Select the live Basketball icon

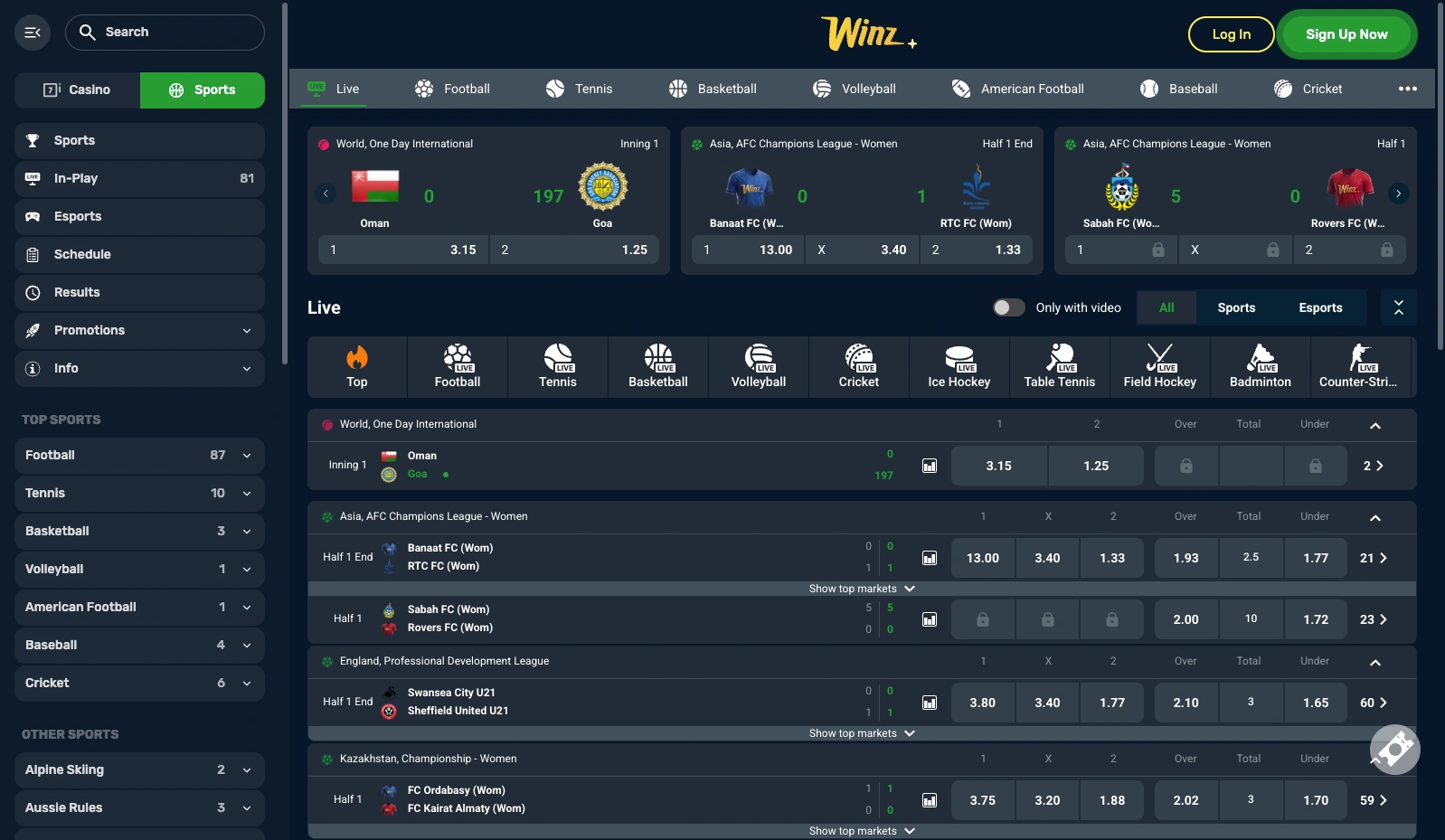[x=658, y=366]
